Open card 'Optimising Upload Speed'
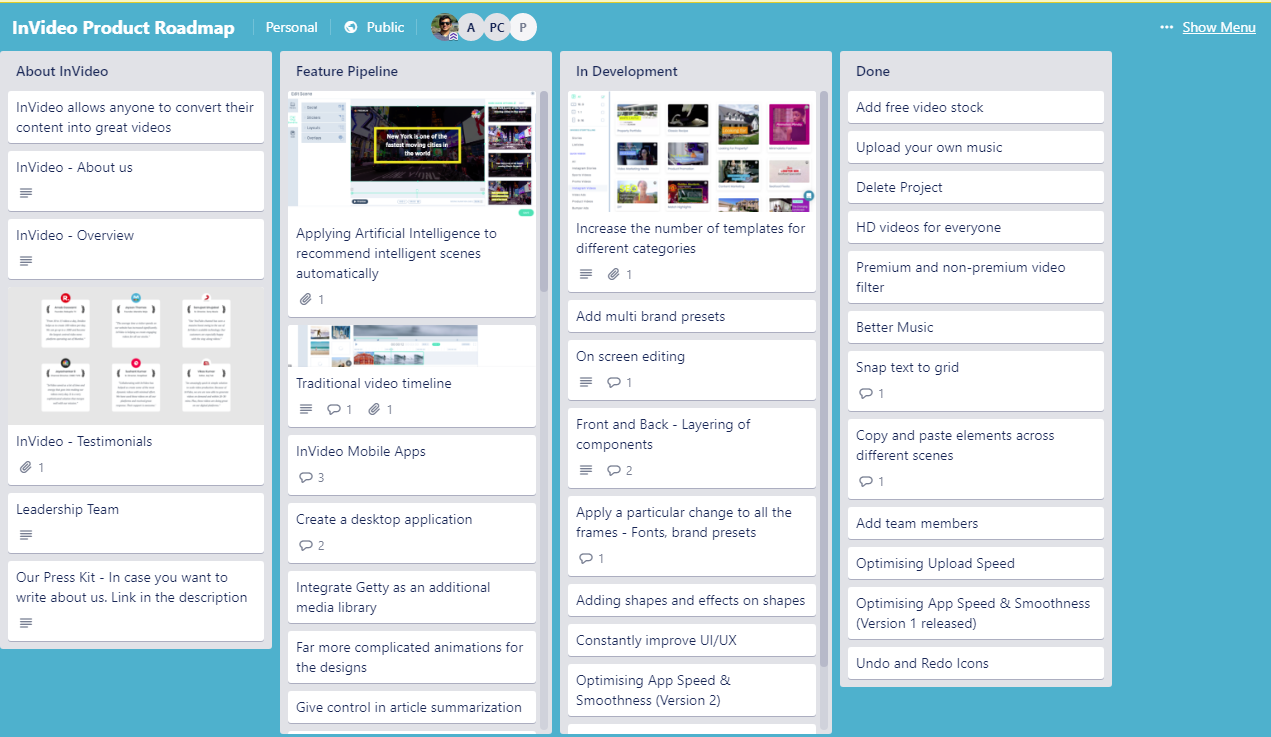The width and height of the screenshot is (1271, 737). 976,563
